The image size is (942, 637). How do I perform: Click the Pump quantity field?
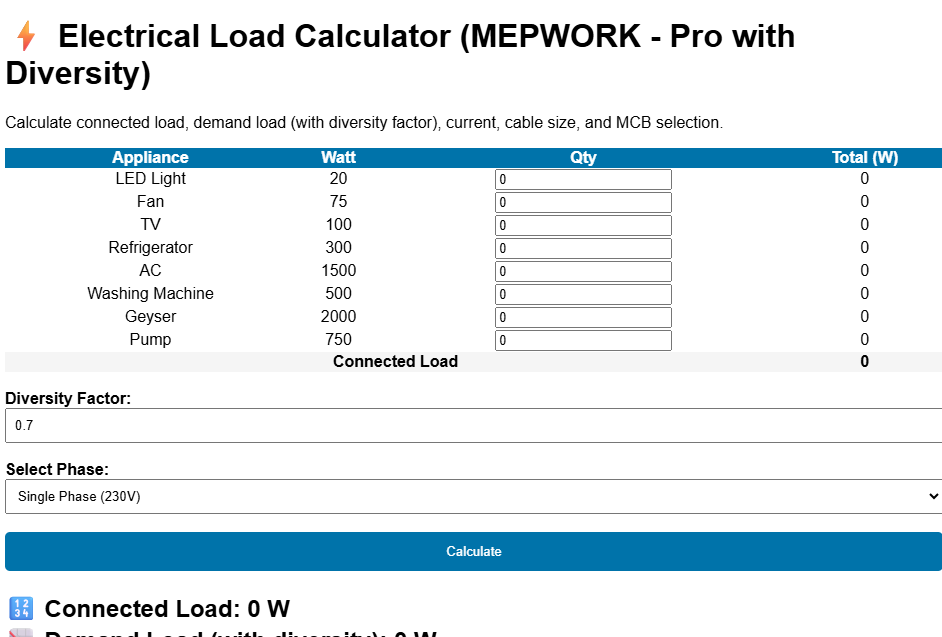(x=583, y=340)
